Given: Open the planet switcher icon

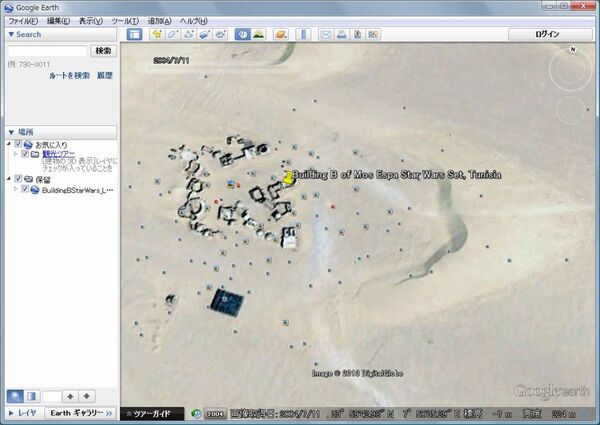Looking at the screenshot, I should (281, 34).
